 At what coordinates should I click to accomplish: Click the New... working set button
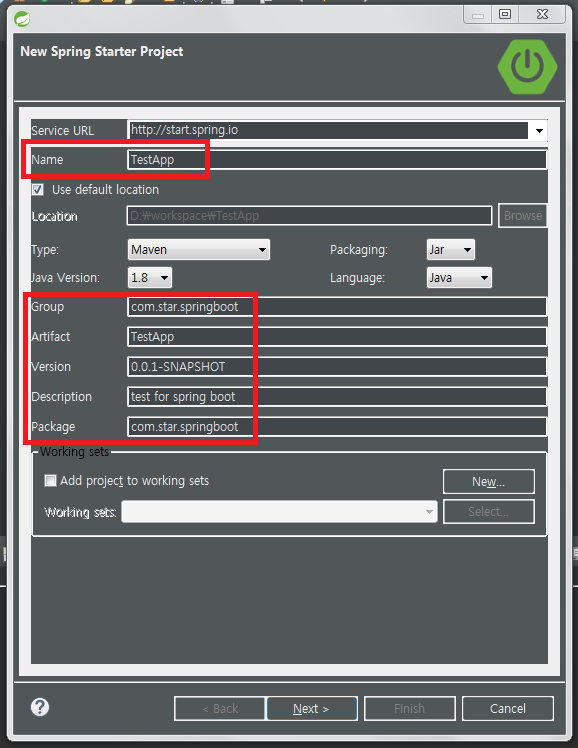click(489, 482)
